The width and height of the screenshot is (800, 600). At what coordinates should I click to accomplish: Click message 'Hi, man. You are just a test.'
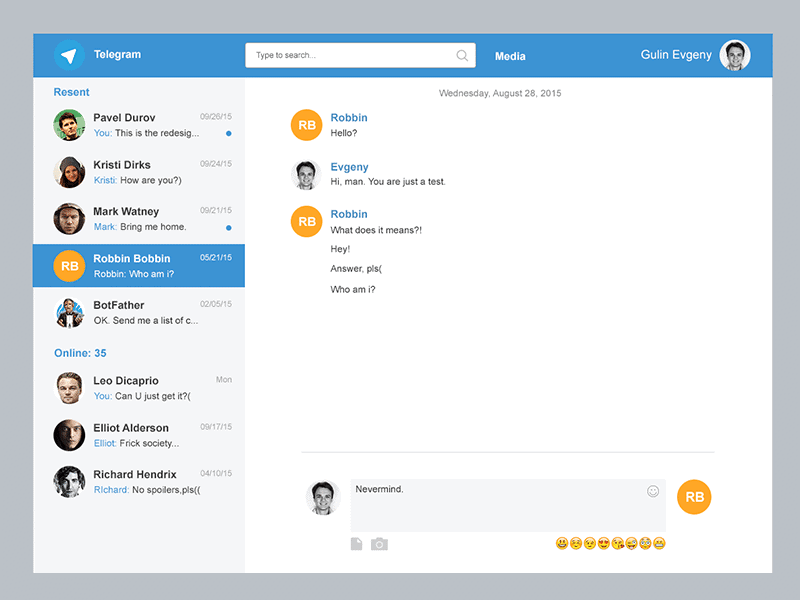click(388, 182)
